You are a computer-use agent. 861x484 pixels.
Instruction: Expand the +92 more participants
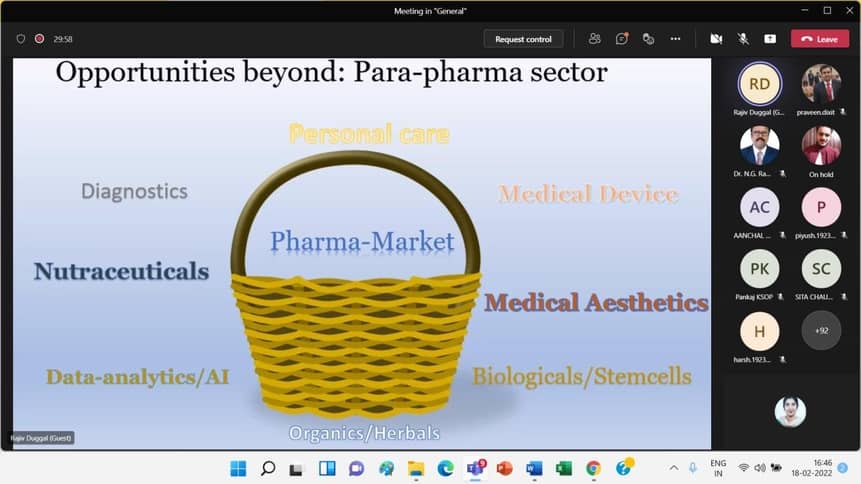(x=821, y=330)
